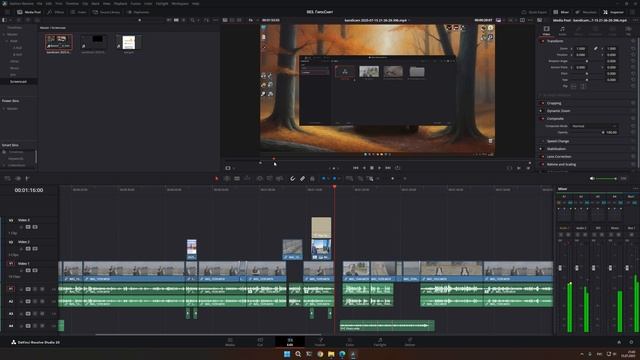Open the Audio tab in Inspector
The width and height of the screenshot is (640, 360).
click(x=562, y=31)
